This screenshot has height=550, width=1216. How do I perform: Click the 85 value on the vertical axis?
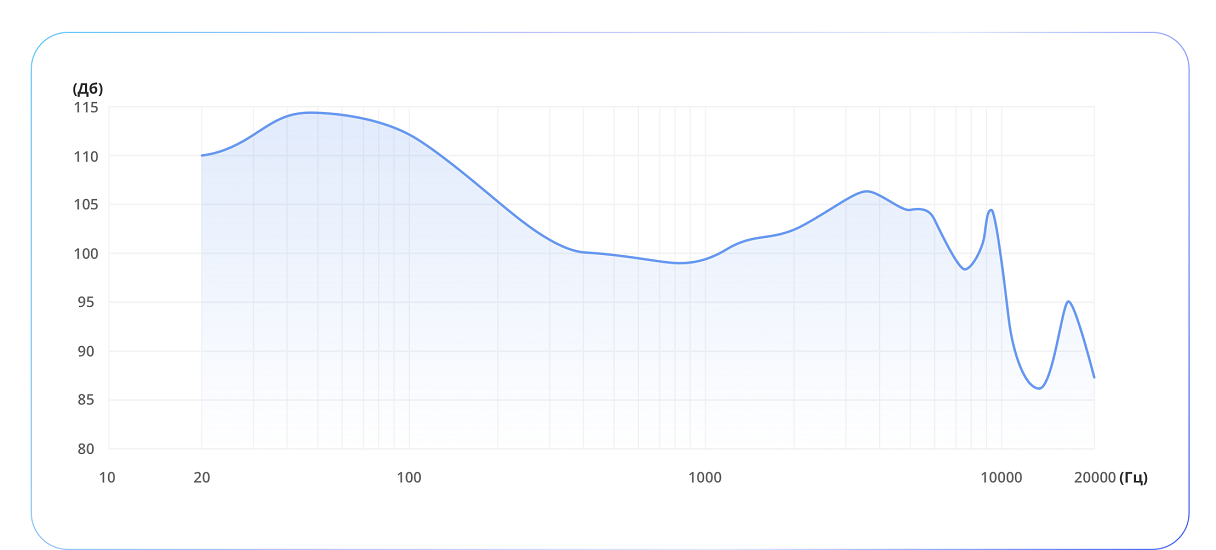(x=86, y=400)
